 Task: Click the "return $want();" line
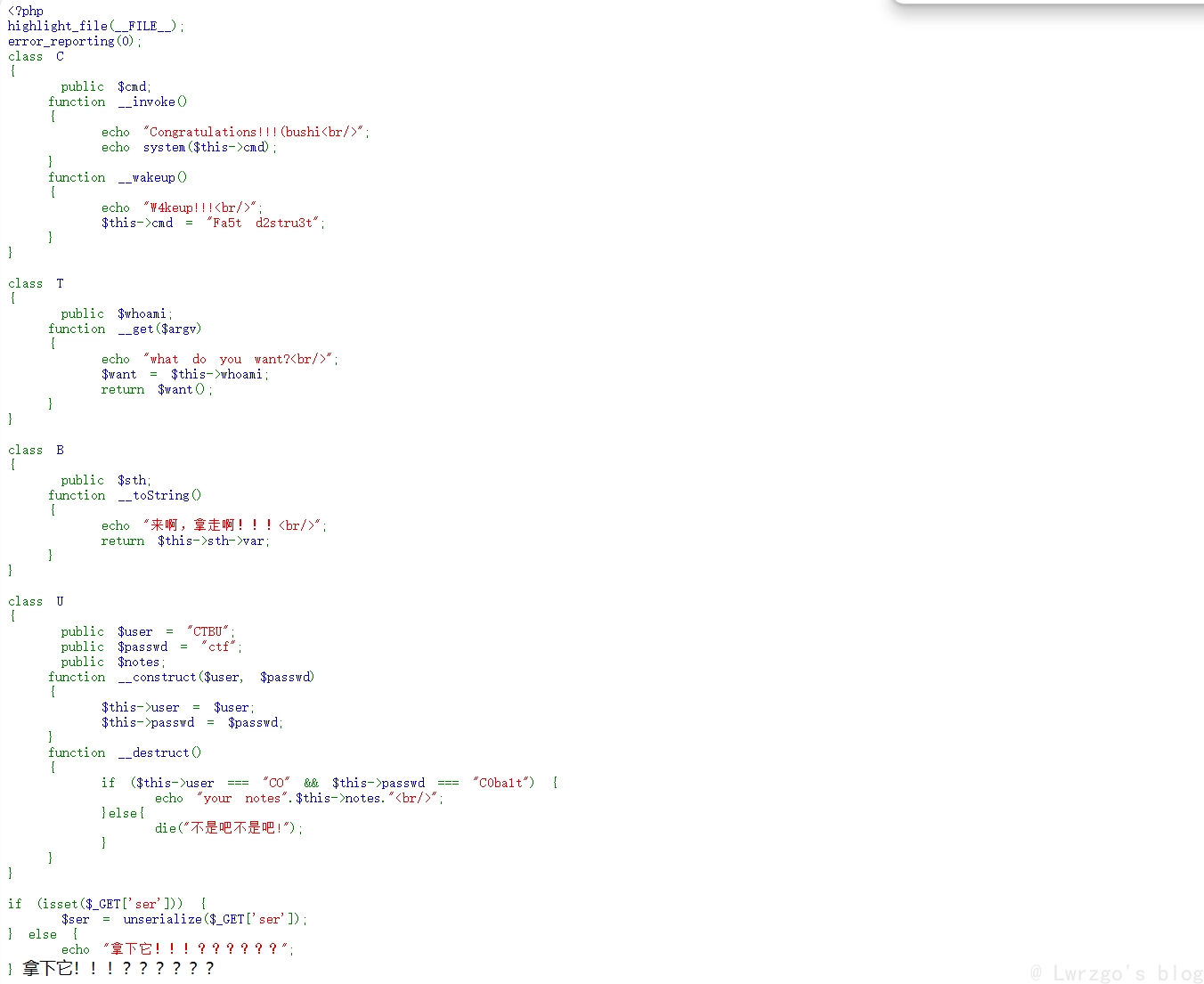click(x=157, y=389)
